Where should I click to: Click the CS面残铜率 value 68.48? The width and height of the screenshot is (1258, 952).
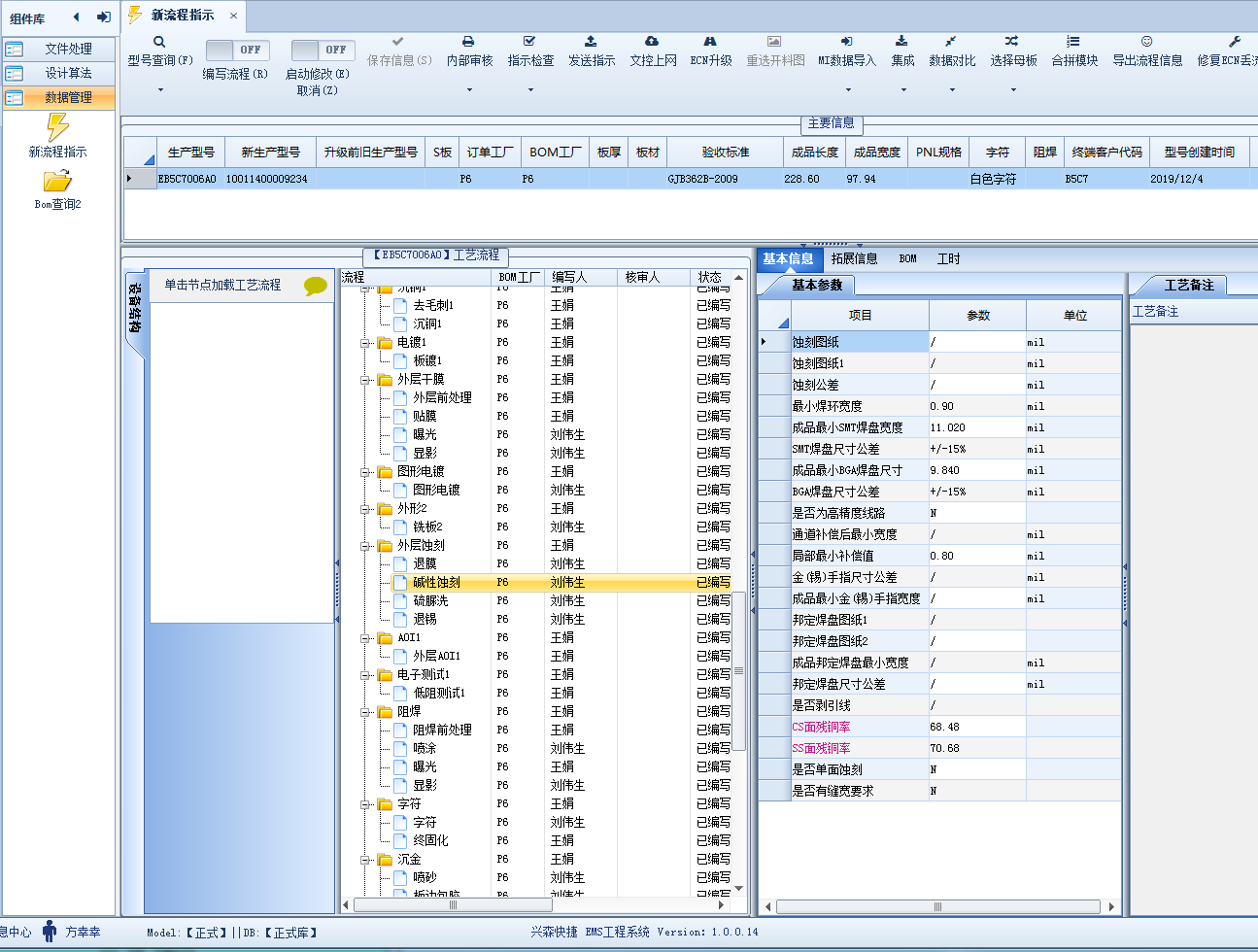977,727
